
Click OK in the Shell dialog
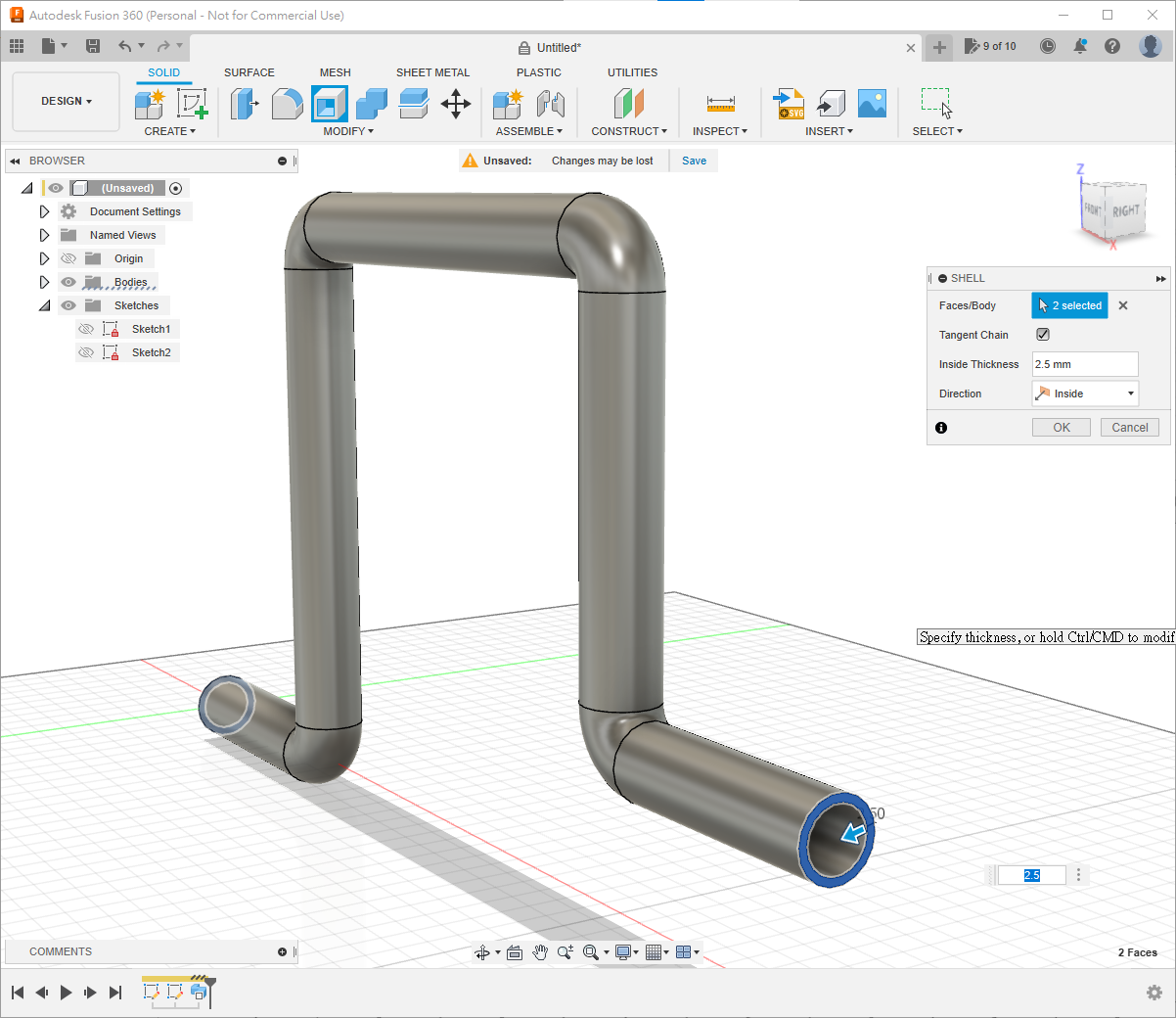pyautogui.click(x=1061, y=428)
